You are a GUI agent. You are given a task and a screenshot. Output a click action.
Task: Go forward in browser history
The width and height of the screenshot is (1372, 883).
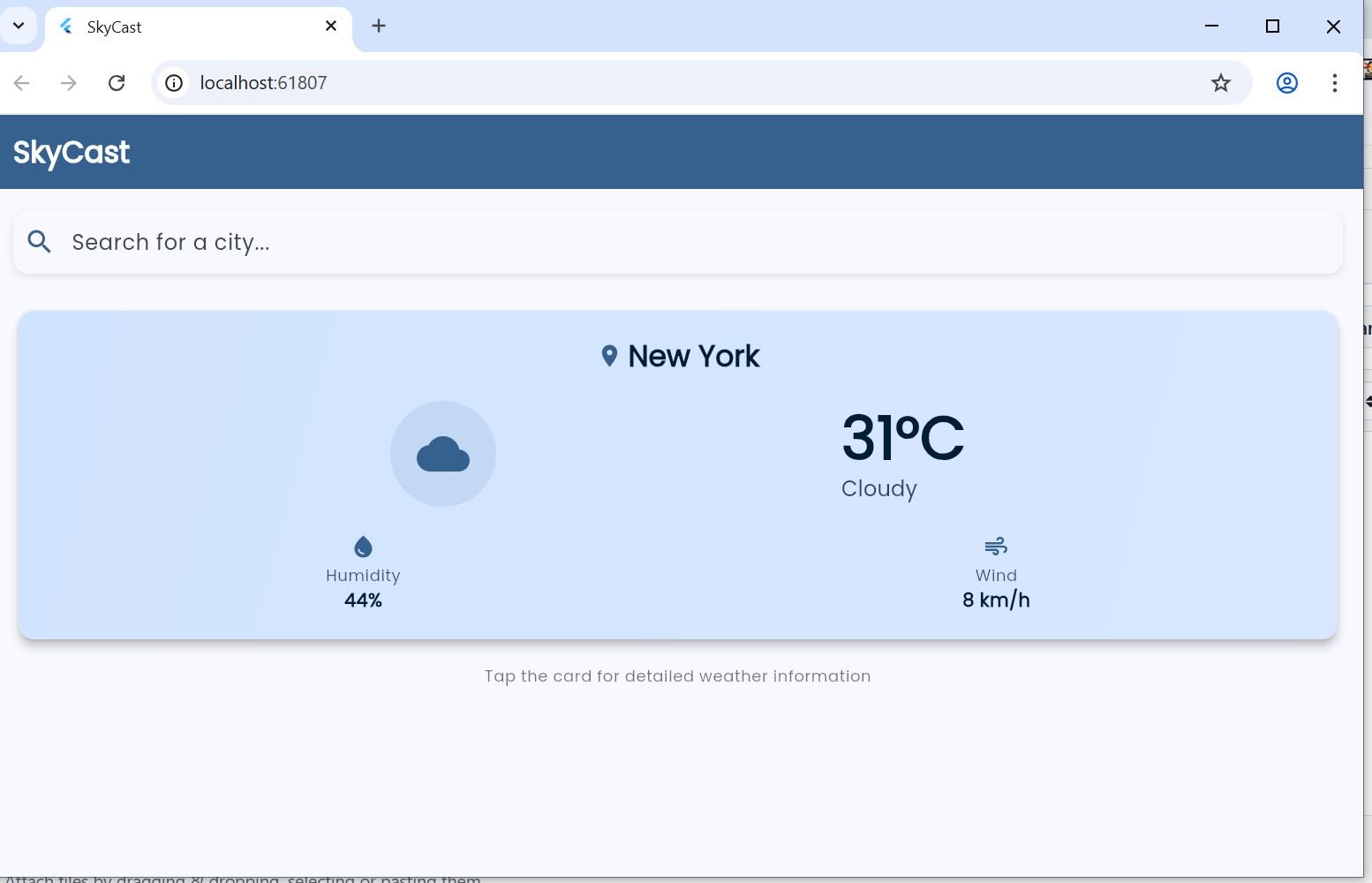(x=69, y=83)
